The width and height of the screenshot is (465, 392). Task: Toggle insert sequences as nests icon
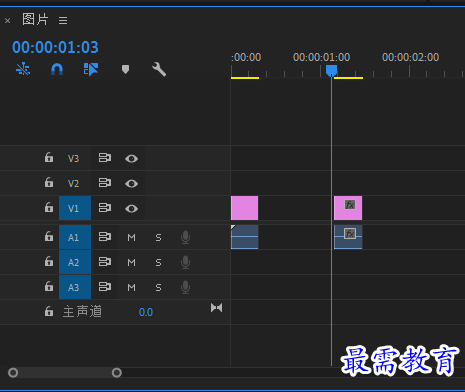(x=23, y=69)
